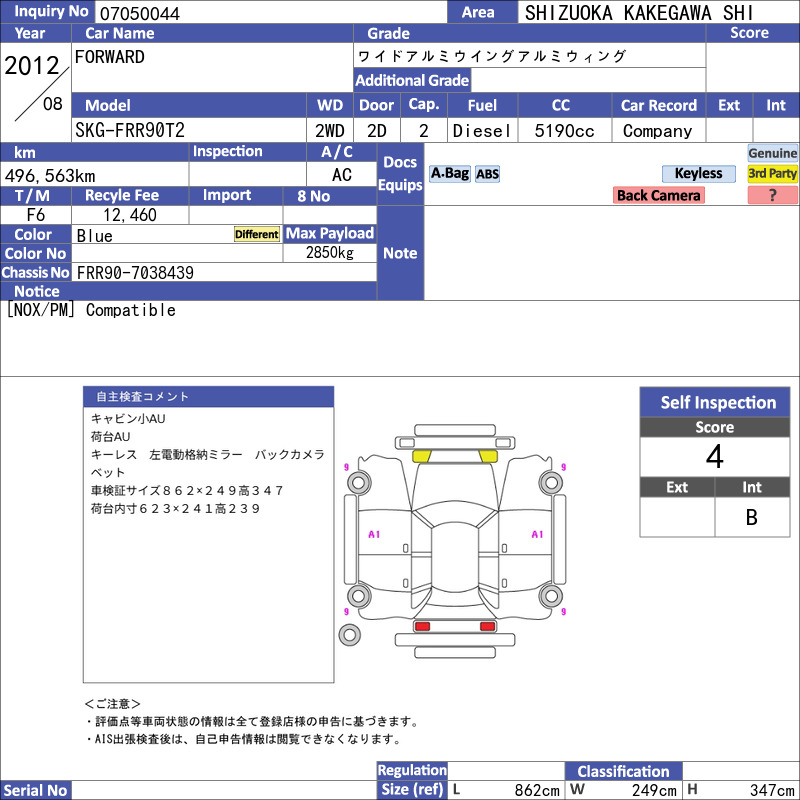Viewport: 800px width, 800px height.
Task: Click comment line キャビン小AU
Action: pos(128,418)
